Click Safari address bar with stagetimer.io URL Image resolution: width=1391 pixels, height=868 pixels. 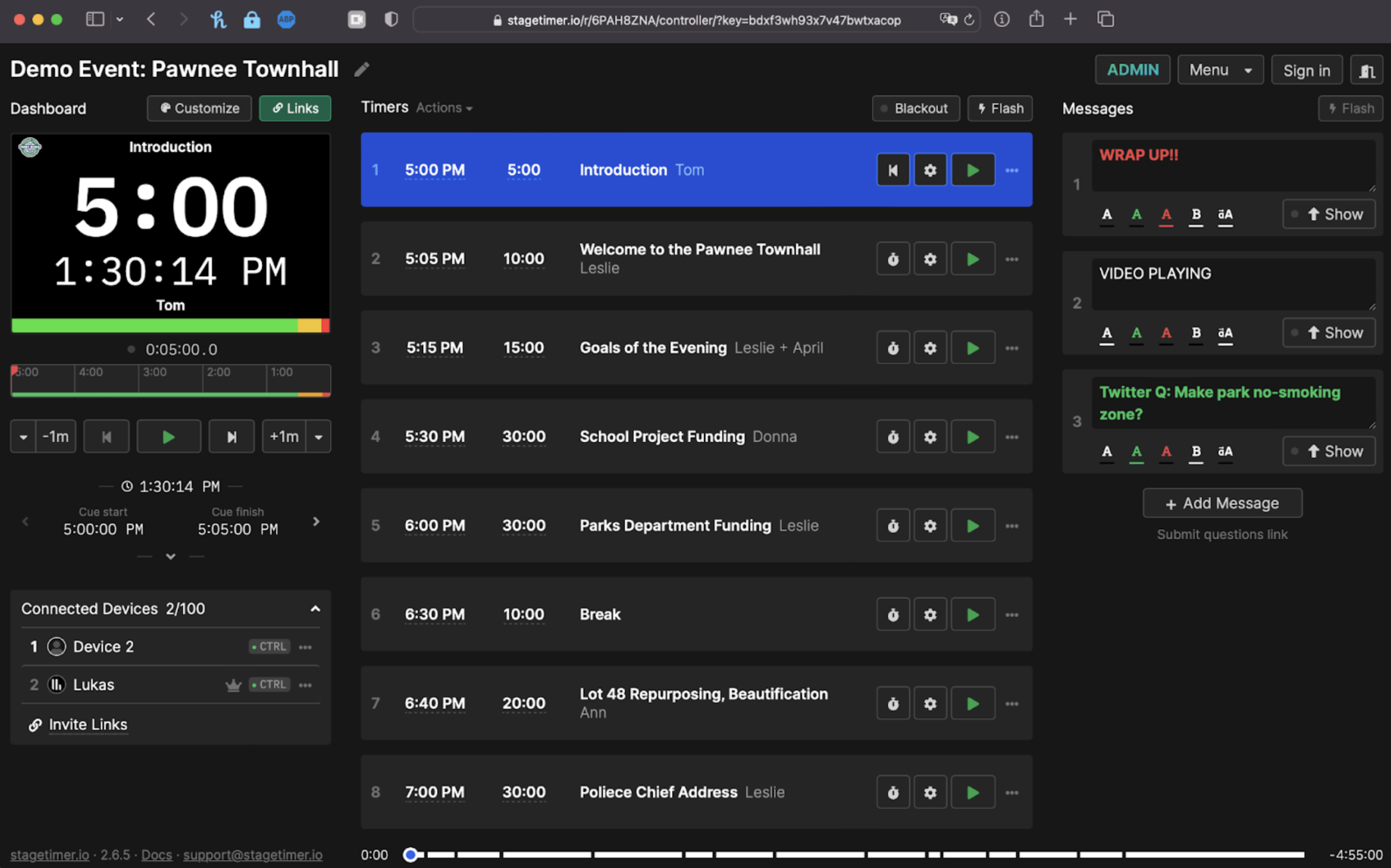696,20
